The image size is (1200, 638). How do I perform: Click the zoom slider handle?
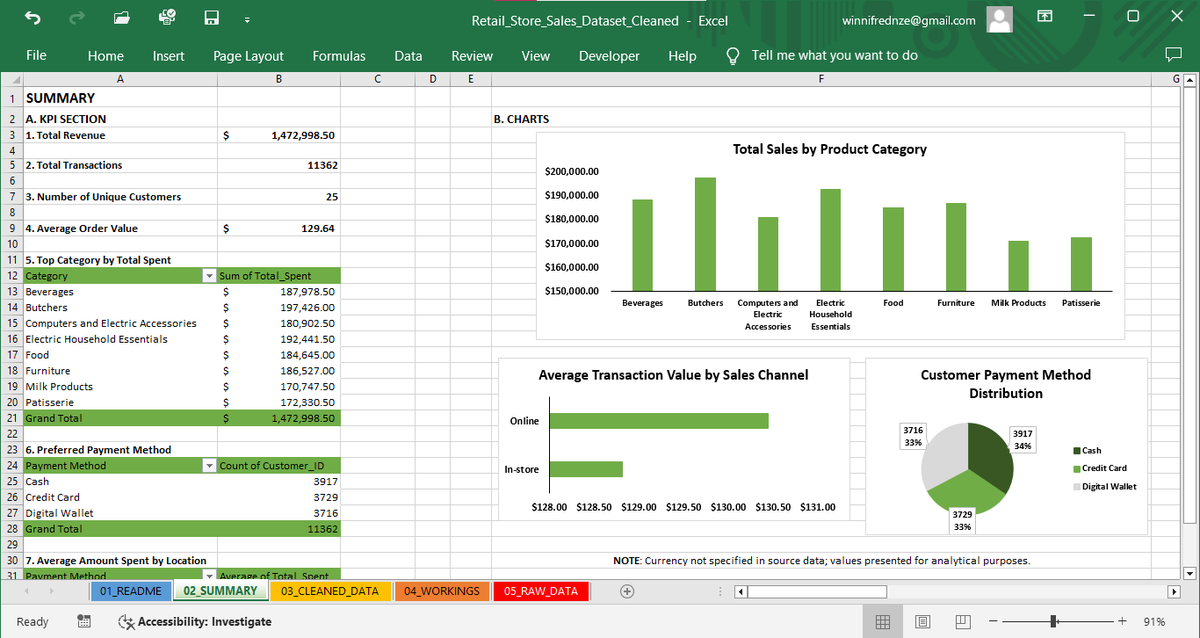[x=1052, y=622]
